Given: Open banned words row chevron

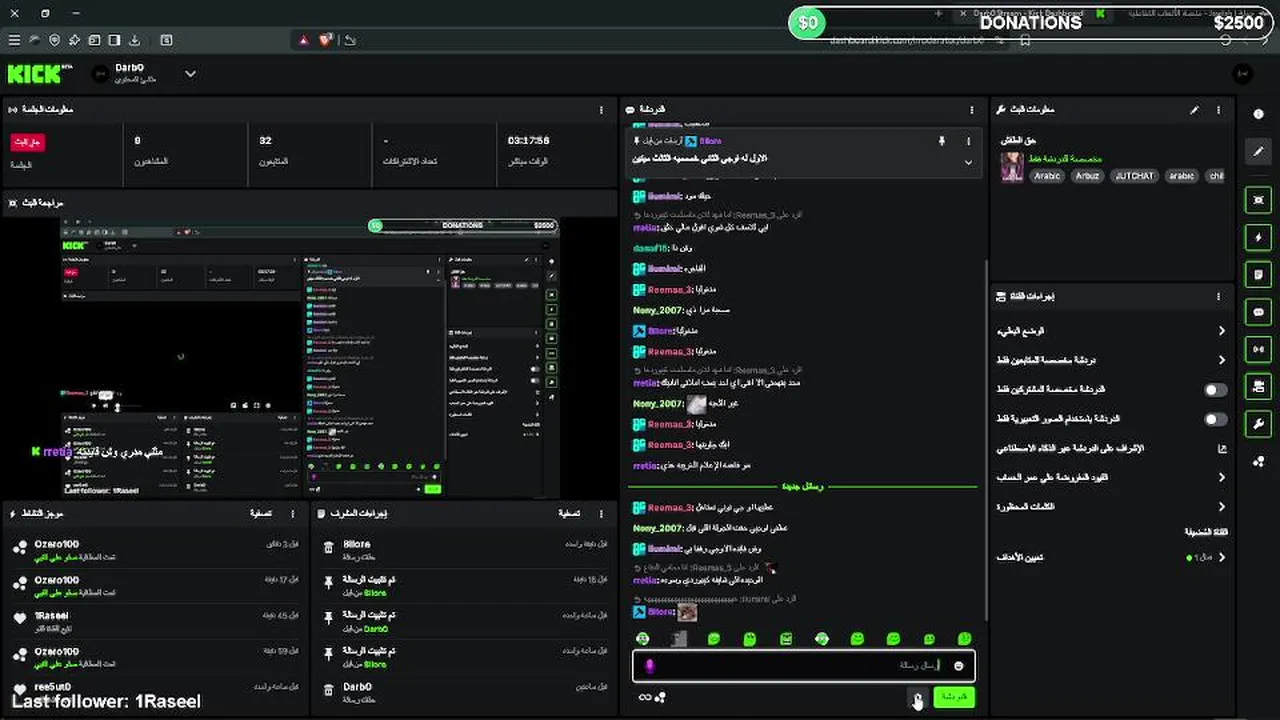Looking at the screenshot, I should [x=1221, y=507].
